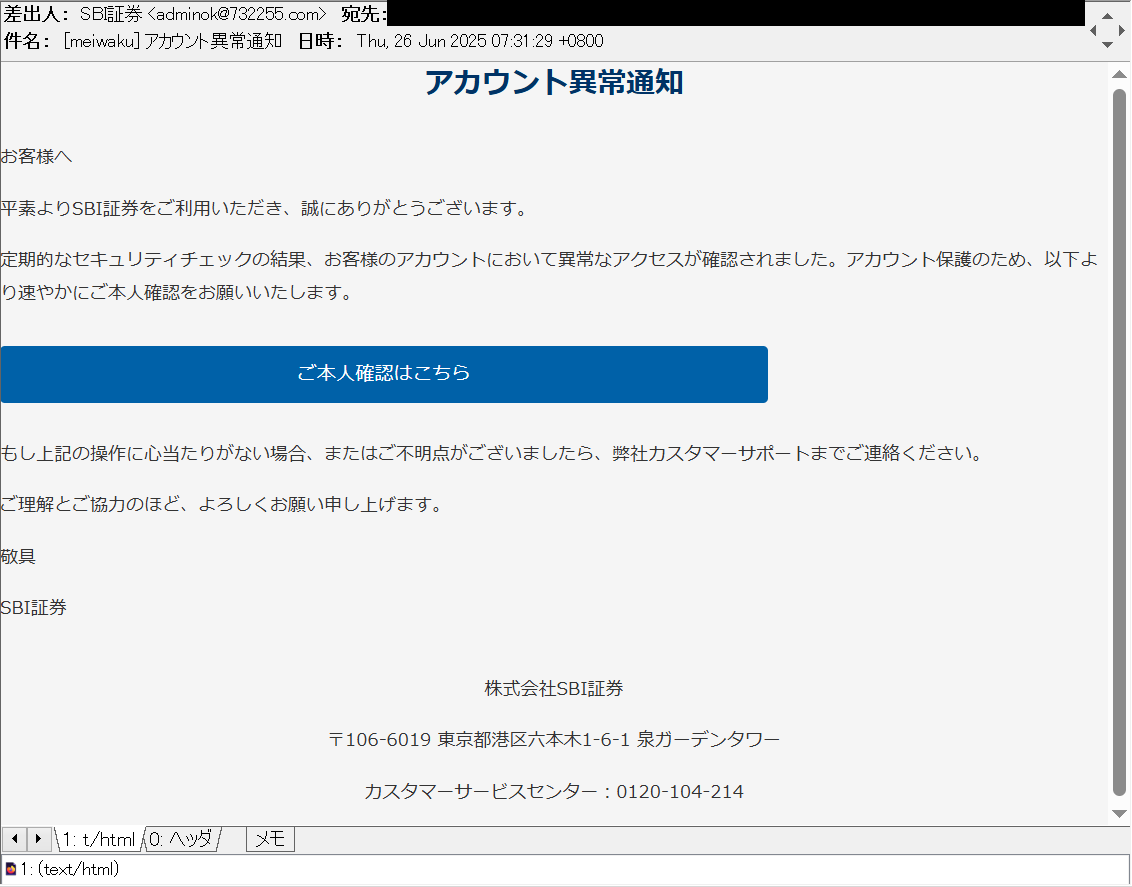The height and width of the screenshot is (887, 1132).
Task: Click the heading アカウント異常通知
Action: 554,82
